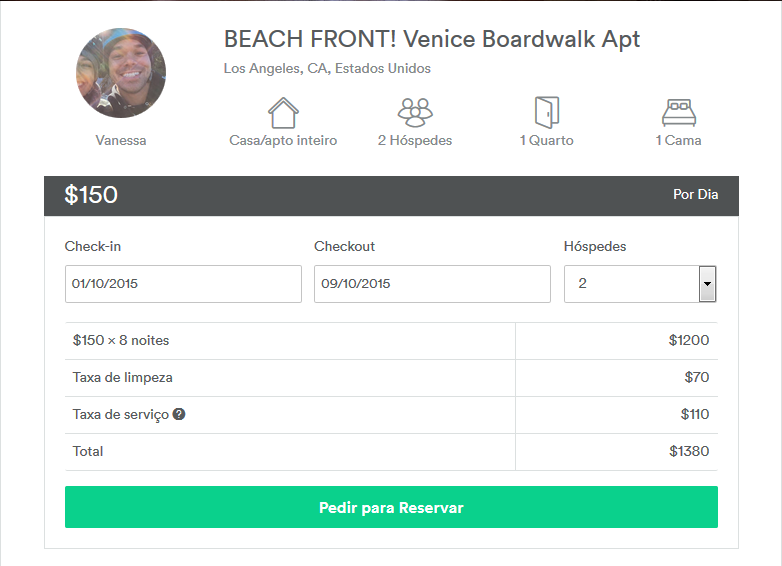The image size is (782, 566).
Task: Click the Los Angeles, CA location link
Action: (x=327, y=69)
